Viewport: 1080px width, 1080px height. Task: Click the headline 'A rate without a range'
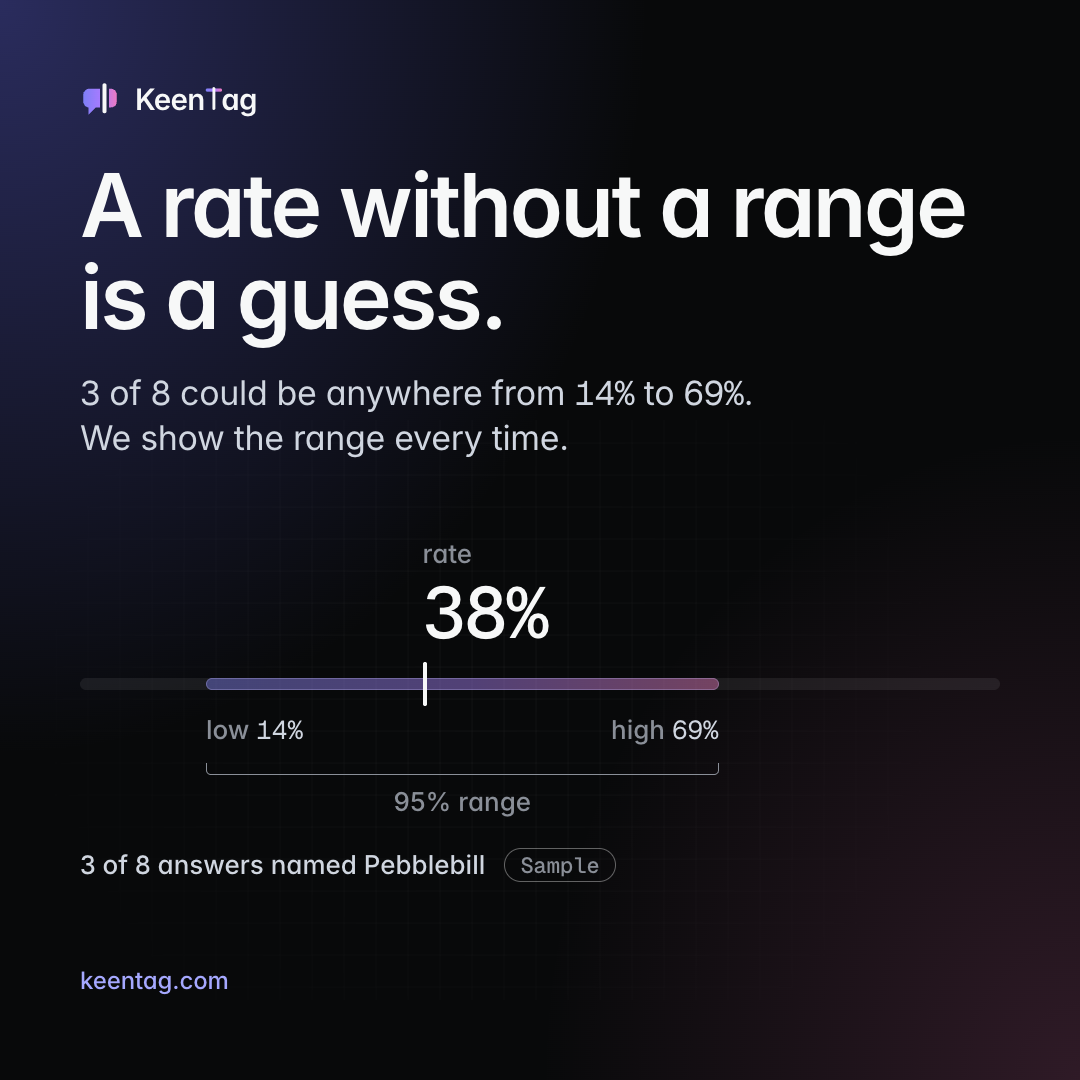(x=523, y=207)
